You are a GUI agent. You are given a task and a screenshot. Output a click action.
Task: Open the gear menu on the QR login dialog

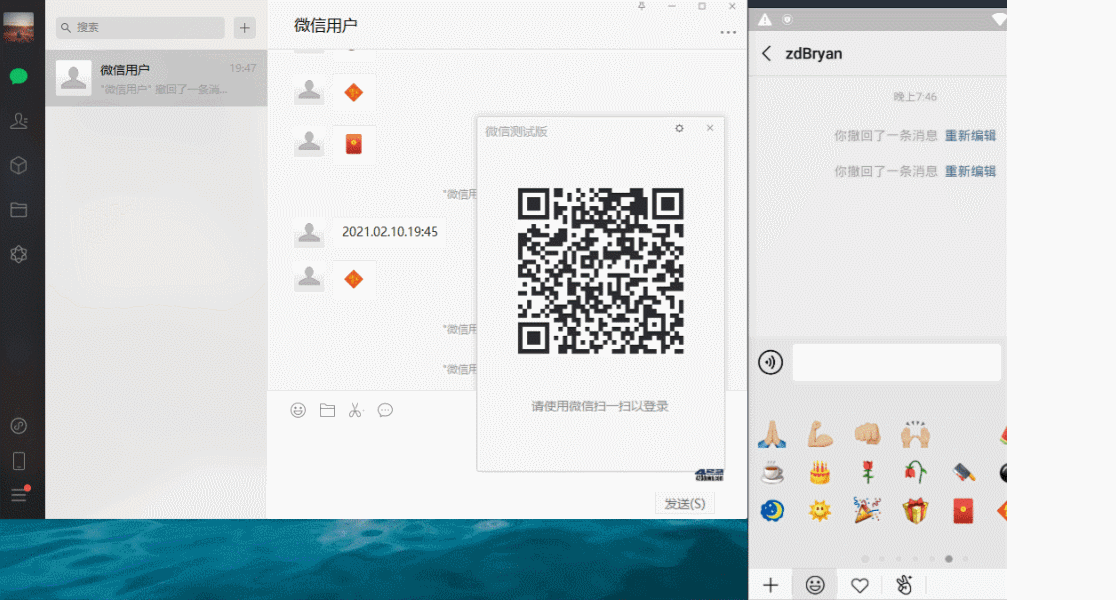679,129
